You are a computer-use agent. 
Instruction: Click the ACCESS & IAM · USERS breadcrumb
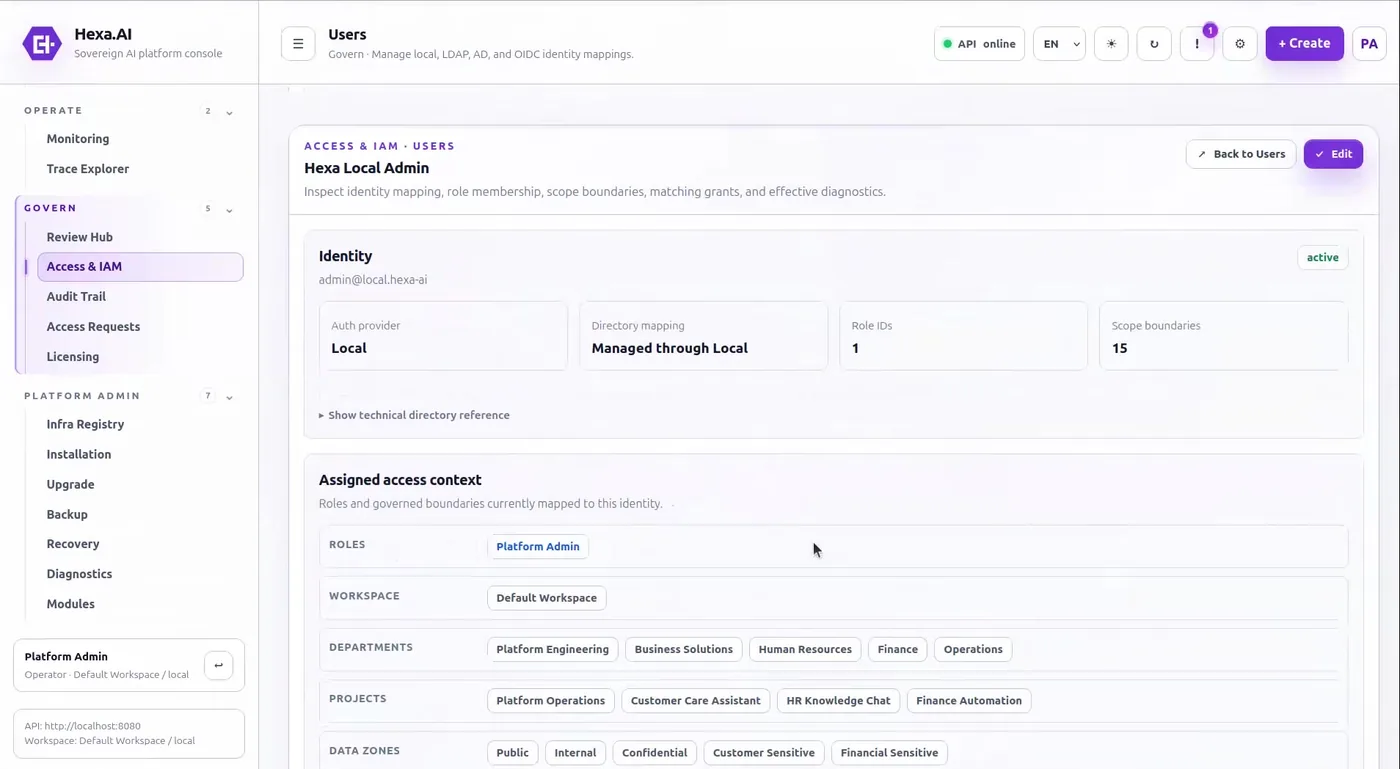pos(379,146)
